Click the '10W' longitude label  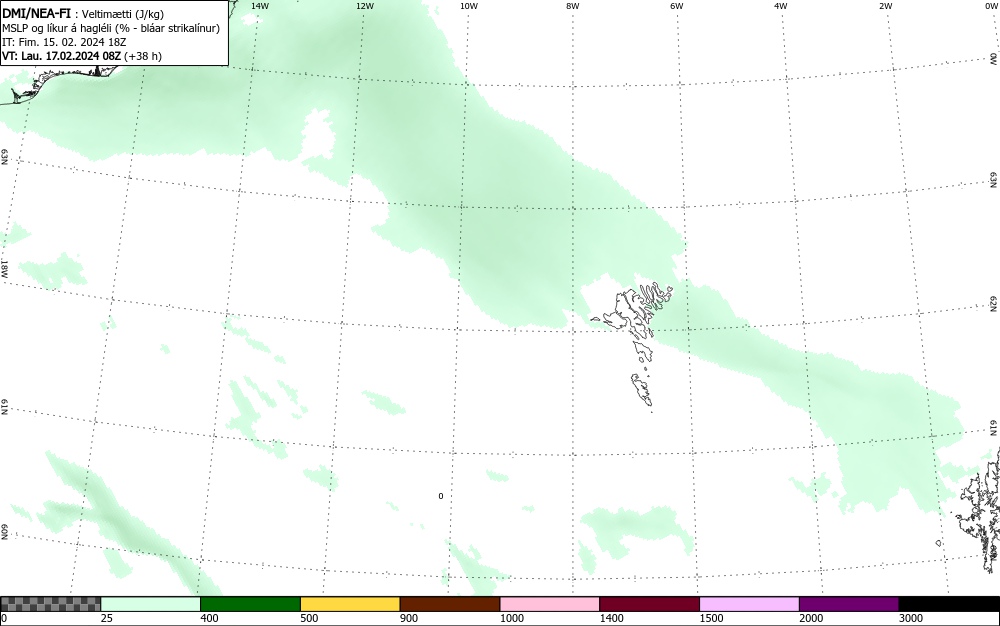[469, 6]
